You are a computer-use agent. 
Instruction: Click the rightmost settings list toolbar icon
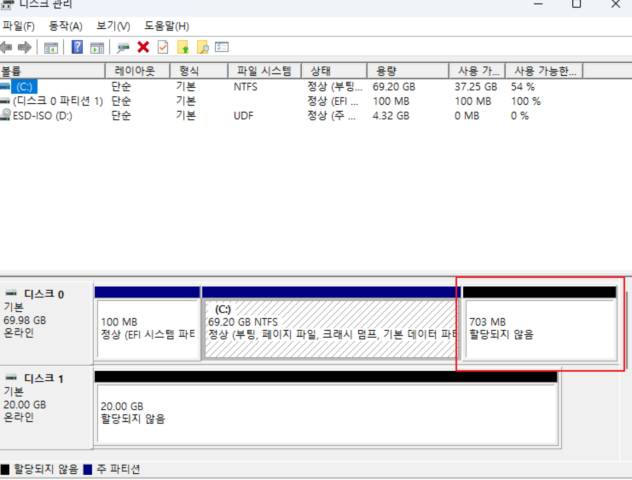tap(222, 47)
